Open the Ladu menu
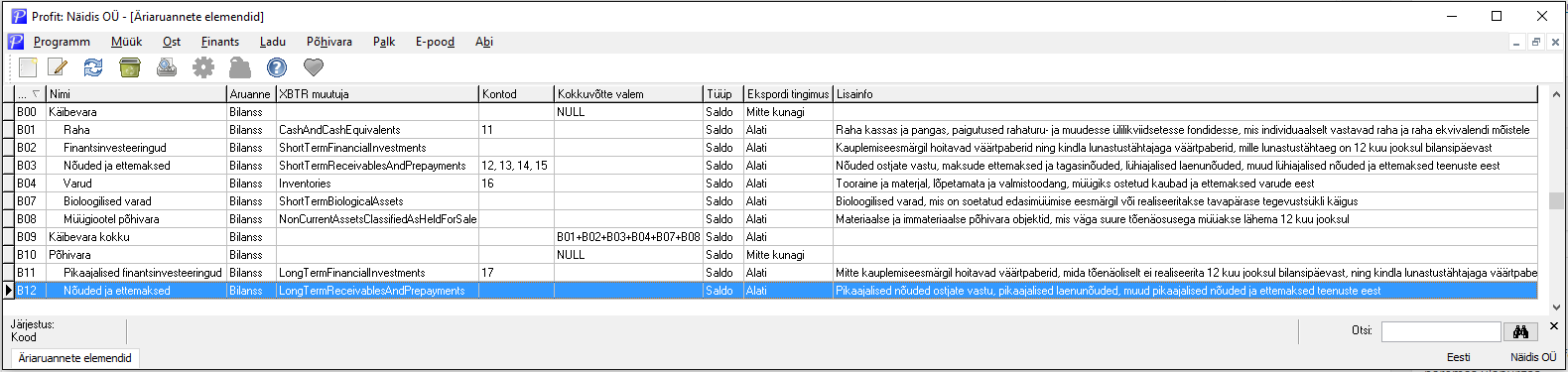 tap(273, 42)
